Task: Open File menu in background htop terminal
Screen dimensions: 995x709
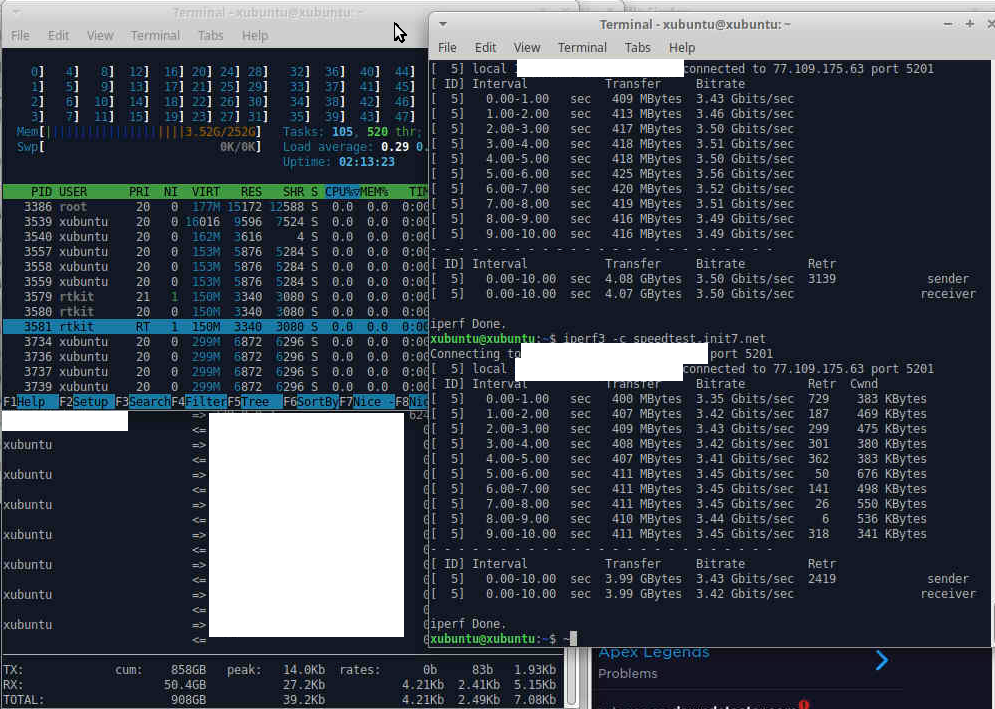Action: tap(20, 36)
